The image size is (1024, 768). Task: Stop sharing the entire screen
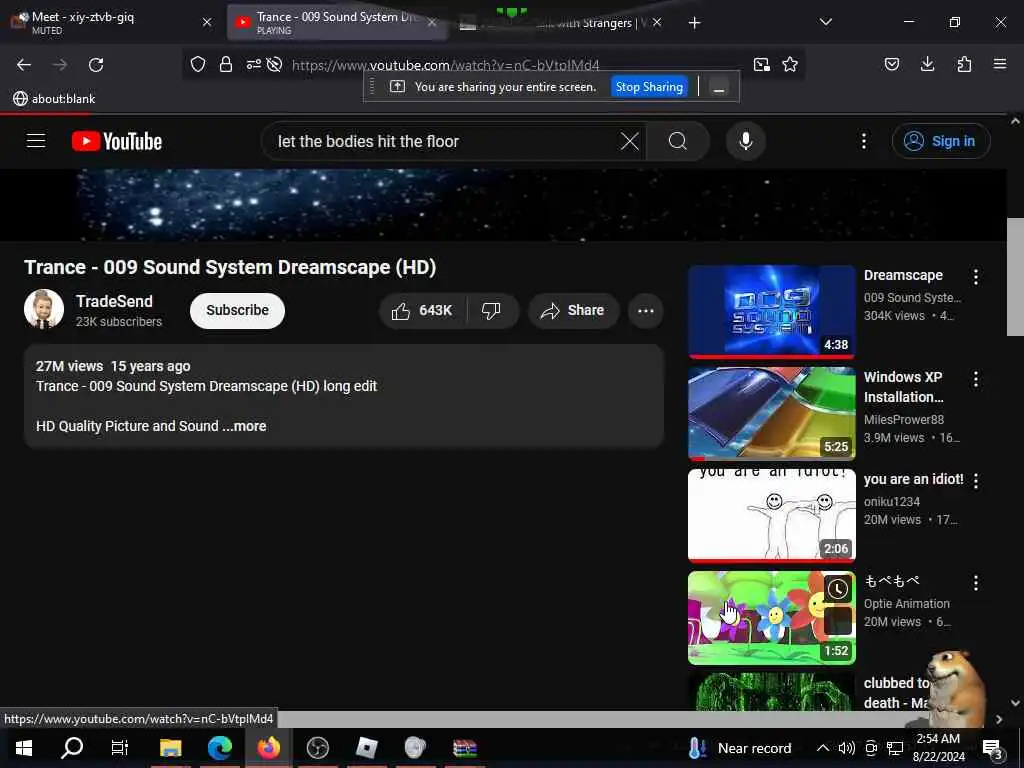click(649, 87)
